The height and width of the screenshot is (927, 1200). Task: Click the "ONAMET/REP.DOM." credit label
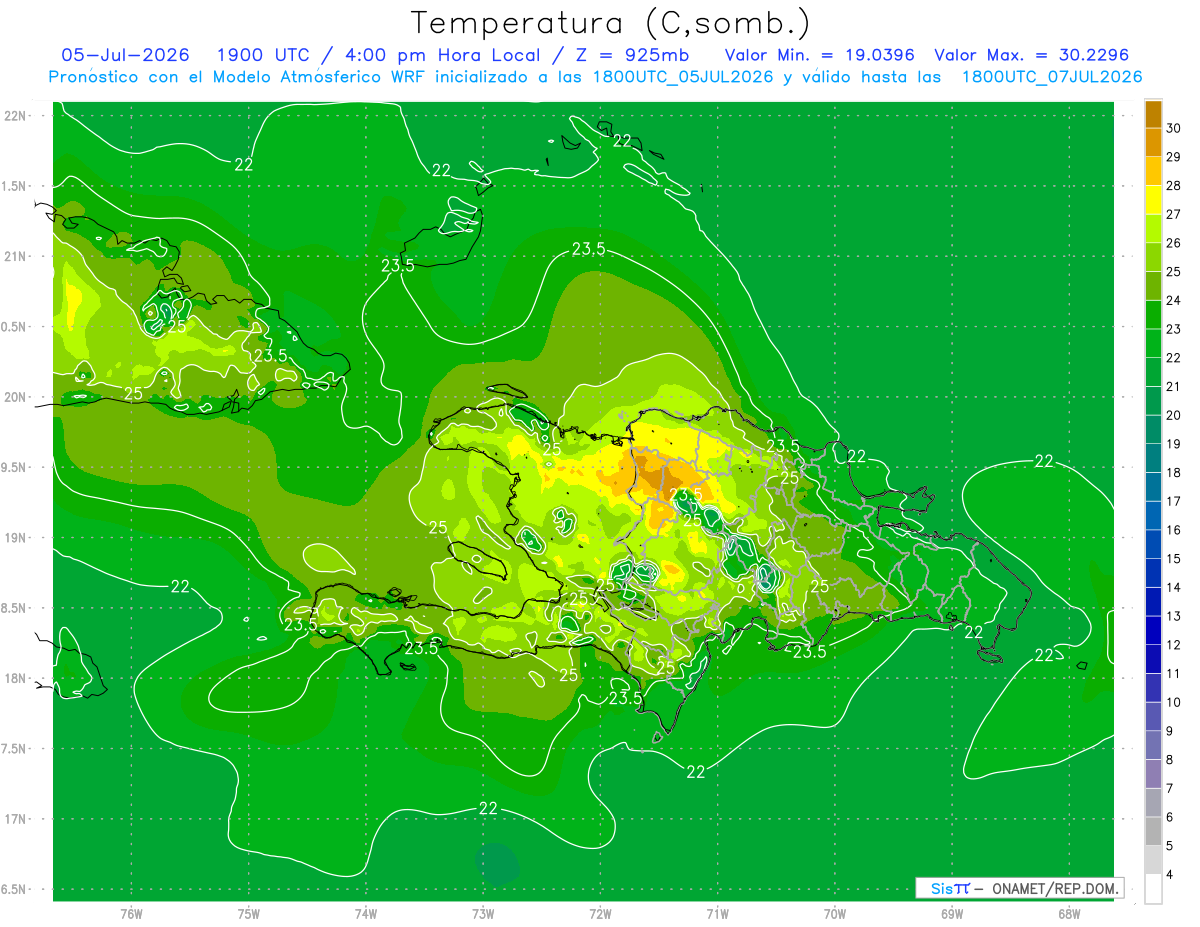pyautogui.click(x=1055, y=888)
